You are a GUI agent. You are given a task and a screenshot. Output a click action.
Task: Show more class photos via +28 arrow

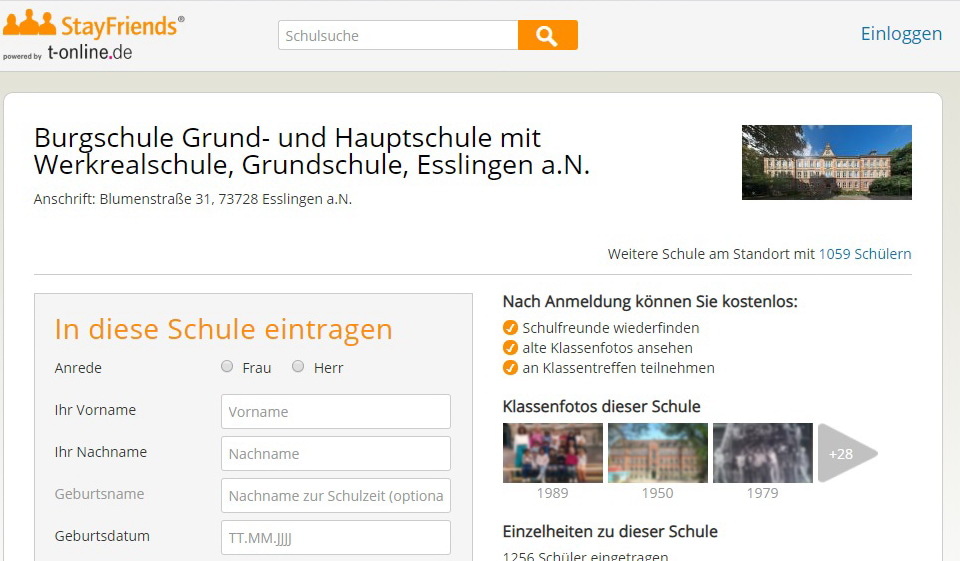point(845,453)
